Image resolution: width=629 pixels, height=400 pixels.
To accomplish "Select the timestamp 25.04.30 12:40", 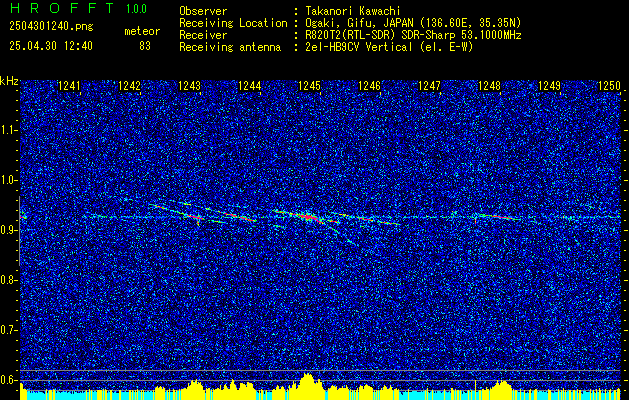I will click(51, 46).
